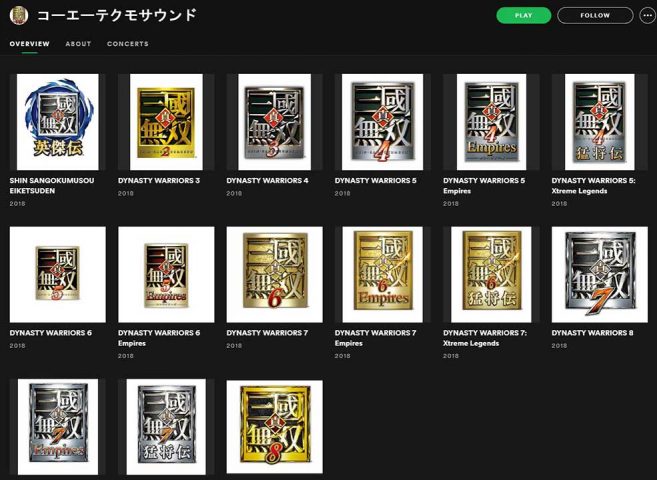
Task: Open the silver 7 Empires cover in bottom row
Action: (58, 427)
